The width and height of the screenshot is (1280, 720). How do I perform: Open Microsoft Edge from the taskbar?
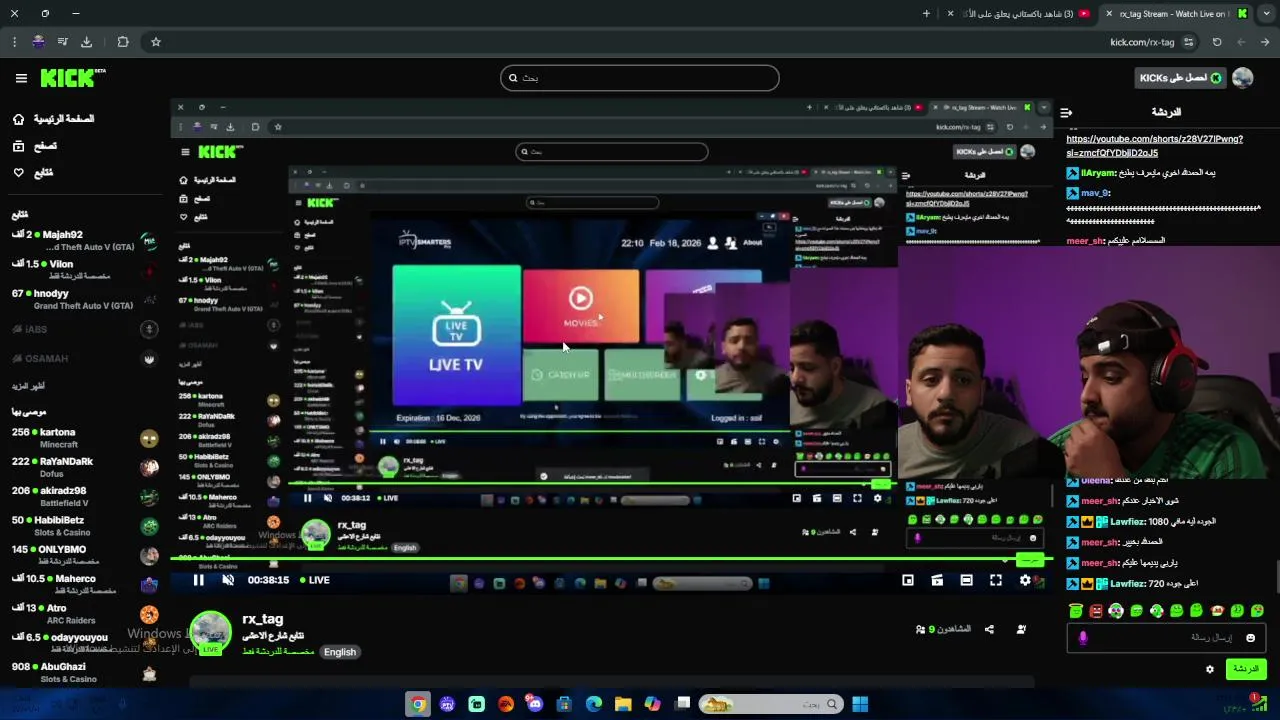594,704
